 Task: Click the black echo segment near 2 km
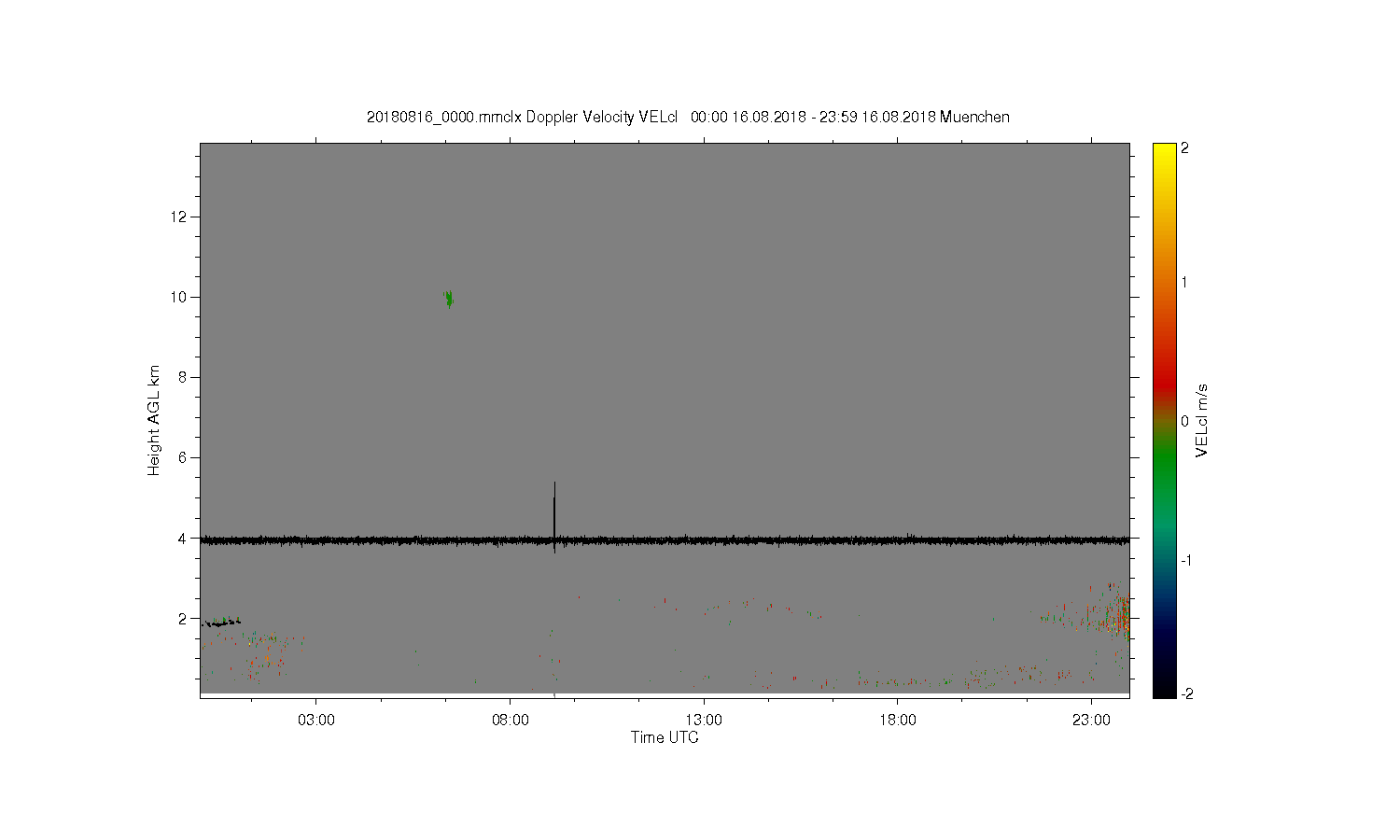click(221, 623)
